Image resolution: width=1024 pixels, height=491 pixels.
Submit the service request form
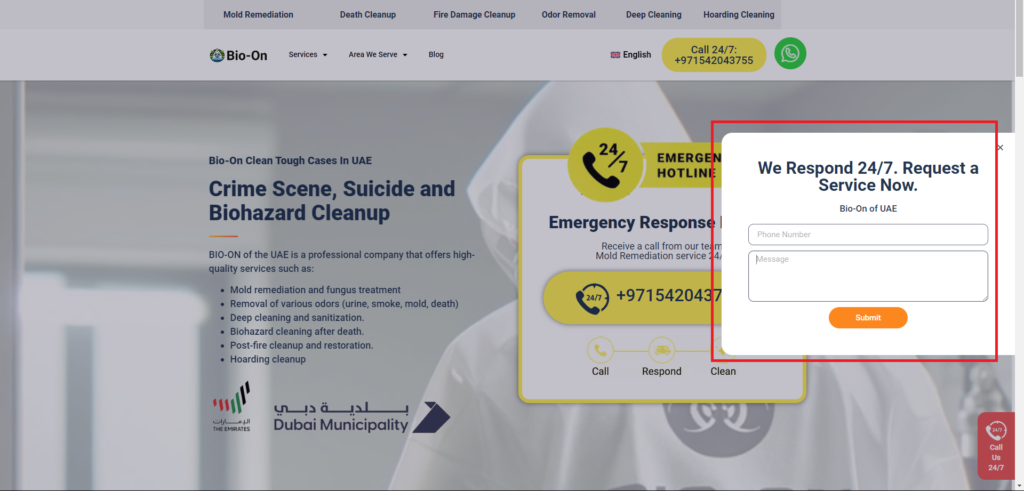pyautogui.click(x=868, y=318)
